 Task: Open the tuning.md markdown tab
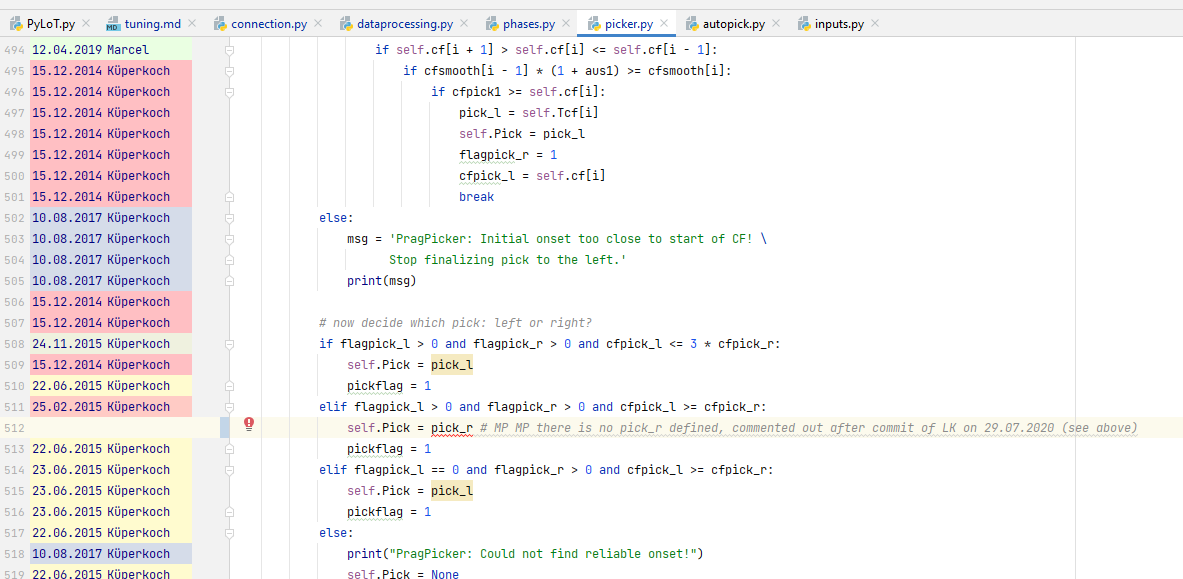coord(150,24)
